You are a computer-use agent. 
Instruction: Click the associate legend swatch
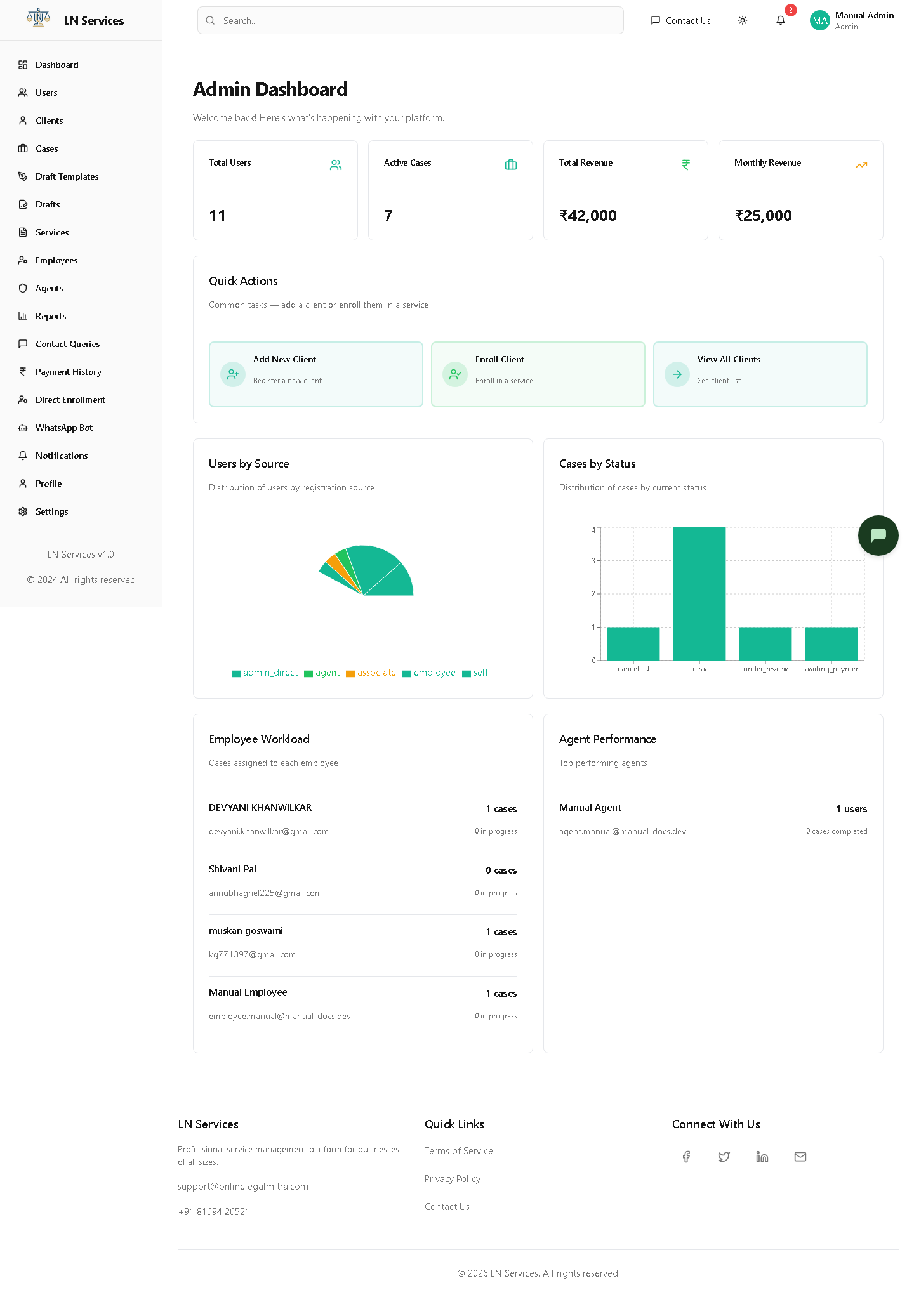(x=350, y=674)
